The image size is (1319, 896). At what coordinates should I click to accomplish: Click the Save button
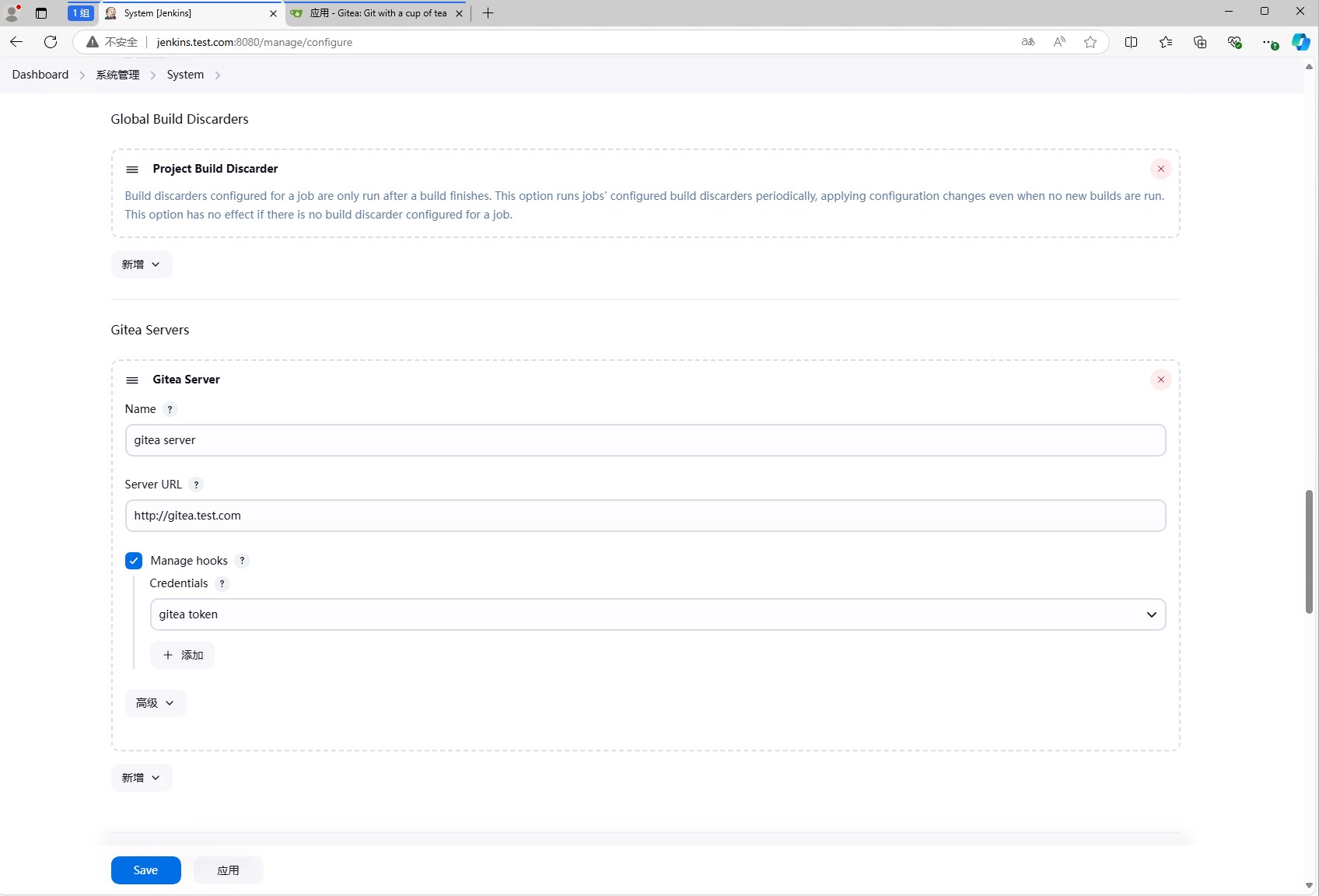click(146, 870)
